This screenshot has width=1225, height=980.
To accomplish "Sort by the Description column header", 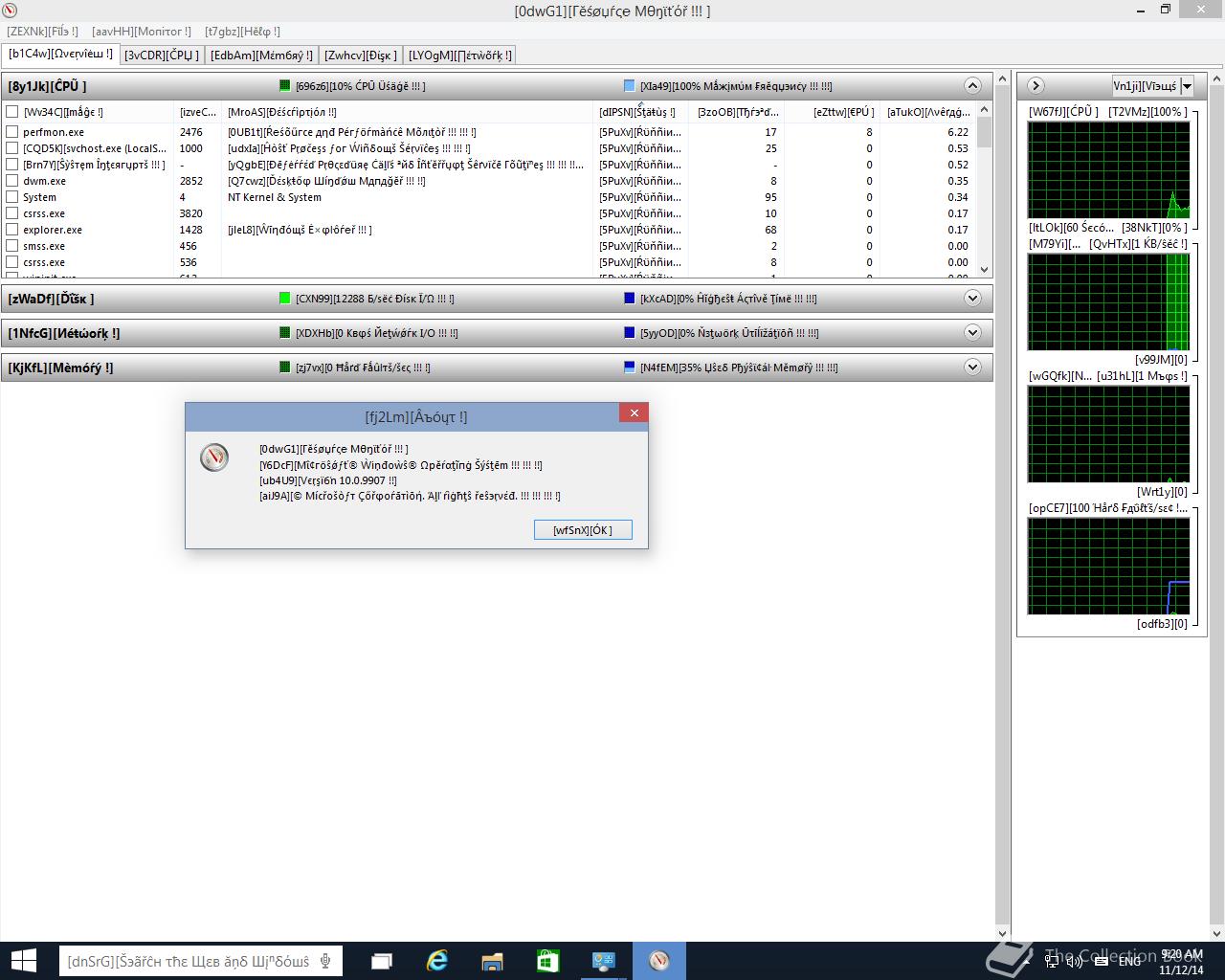I will pos(407,112).
